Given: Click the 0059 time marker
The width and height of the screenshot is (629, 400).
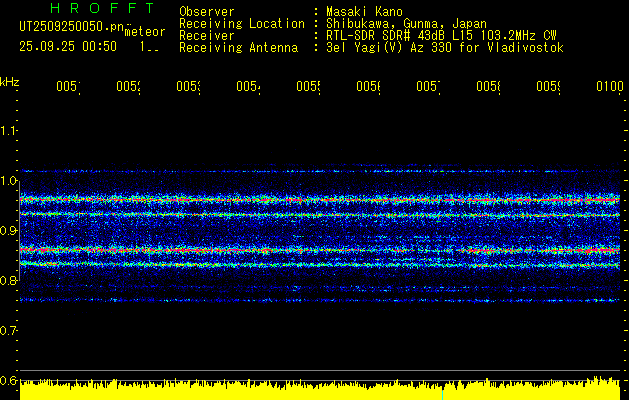Looking at the screenshot, I should (x=548, y=87).
